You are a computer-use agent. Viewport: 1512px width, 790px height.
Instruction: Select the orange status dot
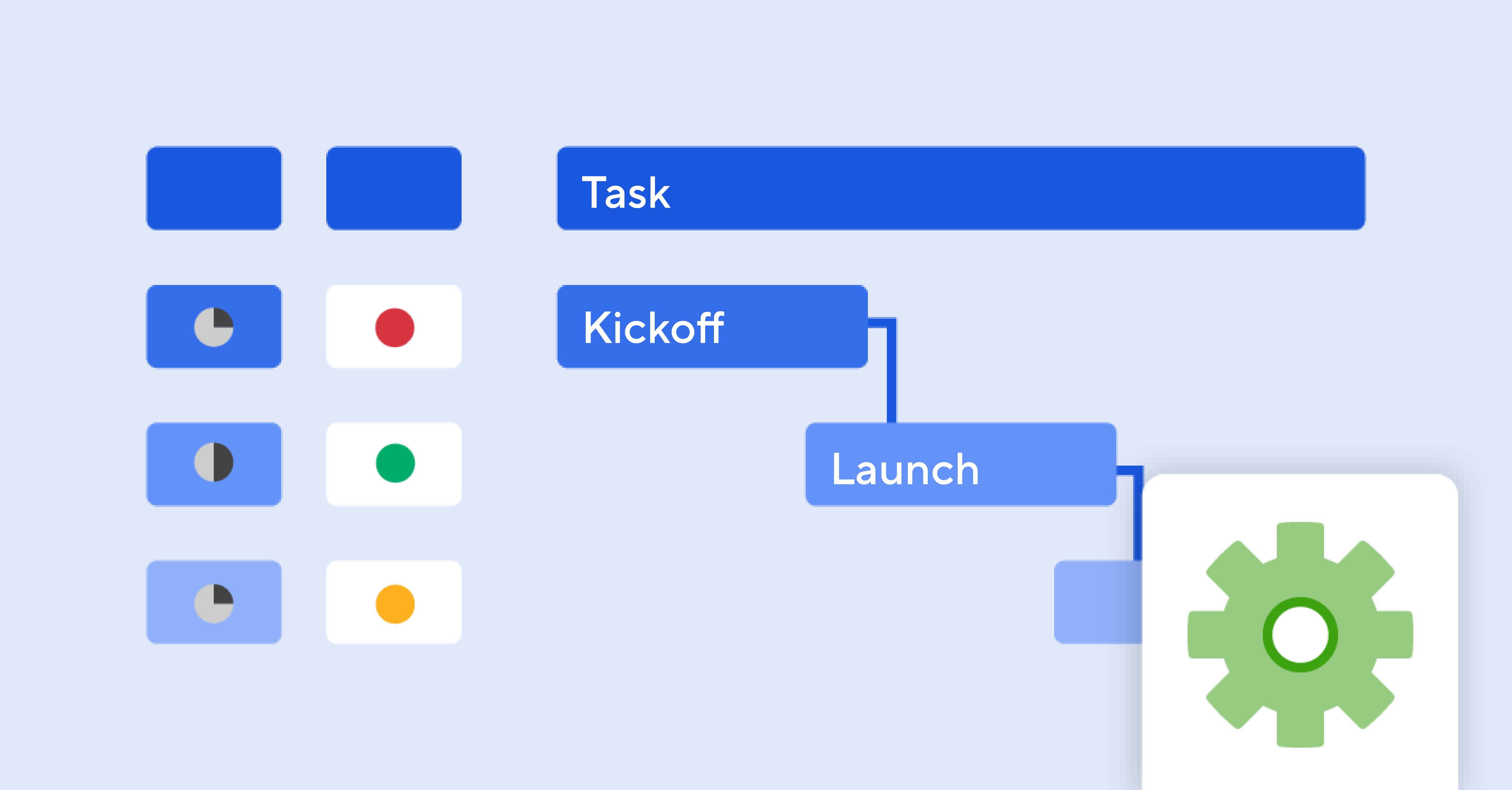[x=395, y=604]
